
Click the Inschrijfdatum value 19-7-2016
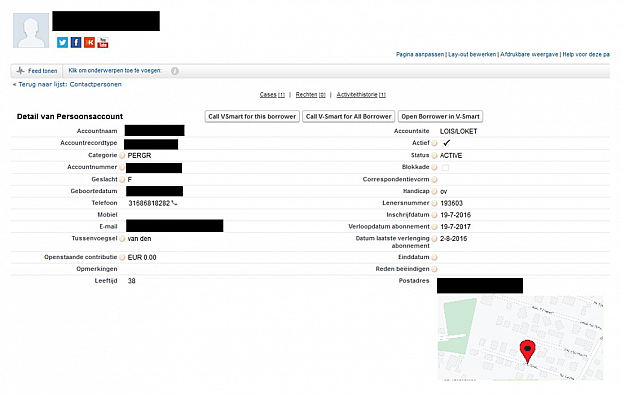click(x=455, y=215)
